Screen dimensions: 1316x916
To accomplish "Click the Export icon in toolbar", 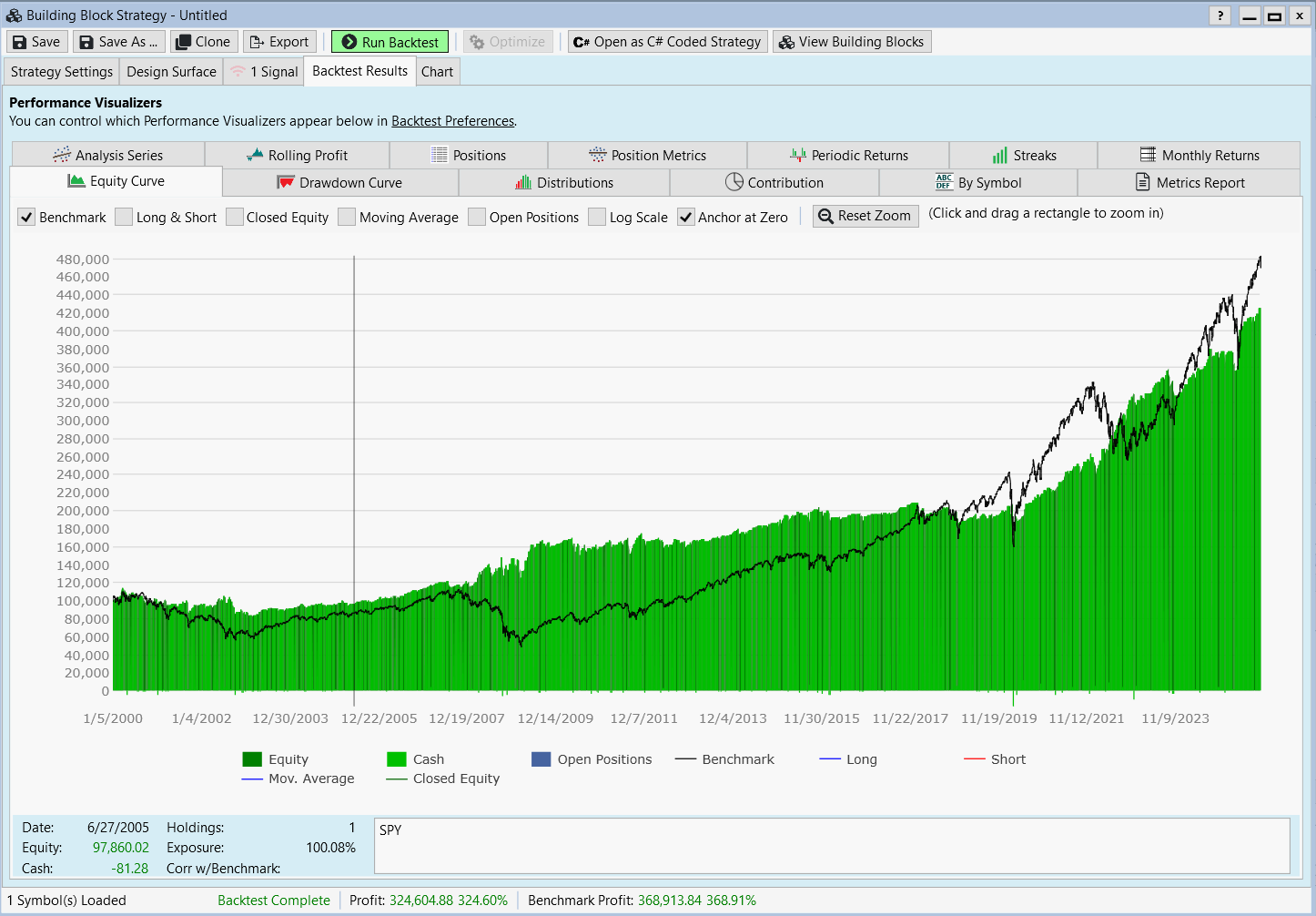I will point(257,42).
